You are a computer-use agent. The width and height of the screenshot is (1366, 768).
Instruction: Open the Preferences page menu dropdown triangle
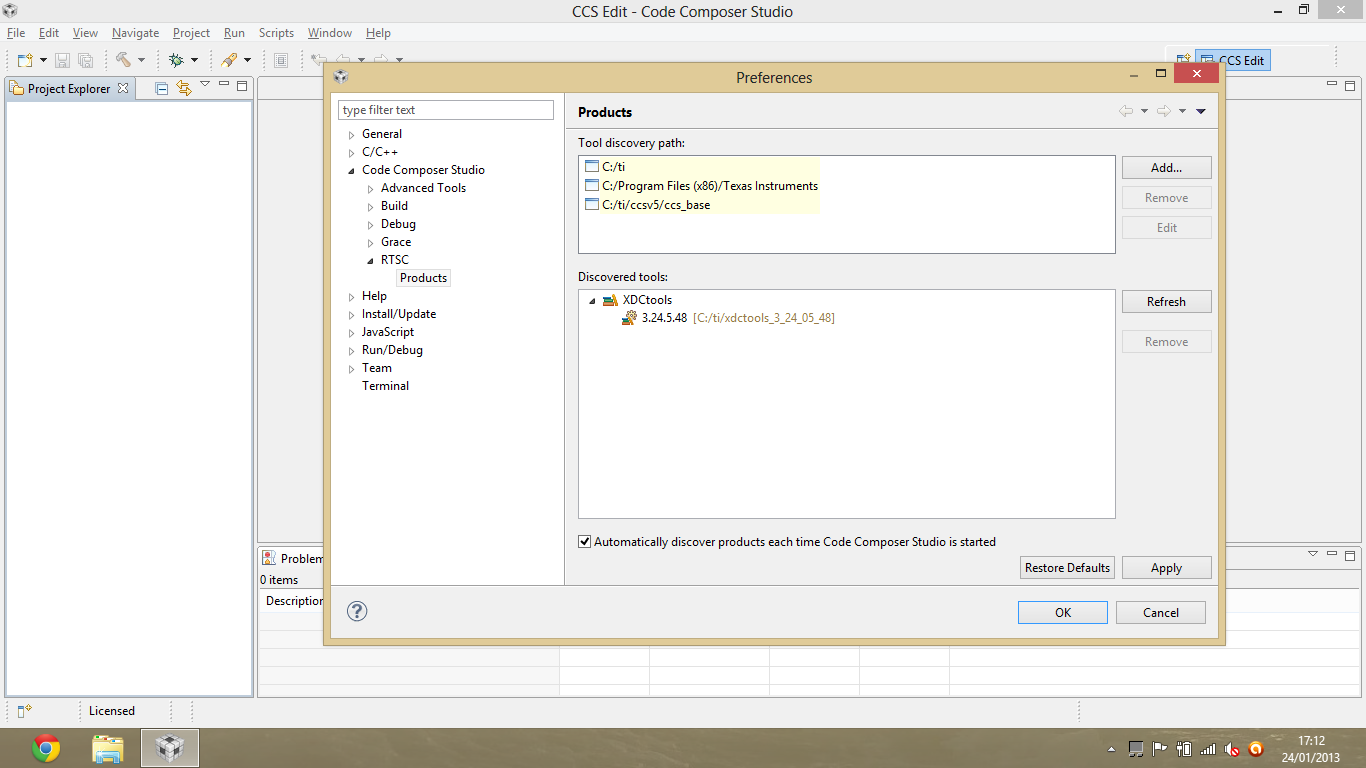1201,111
